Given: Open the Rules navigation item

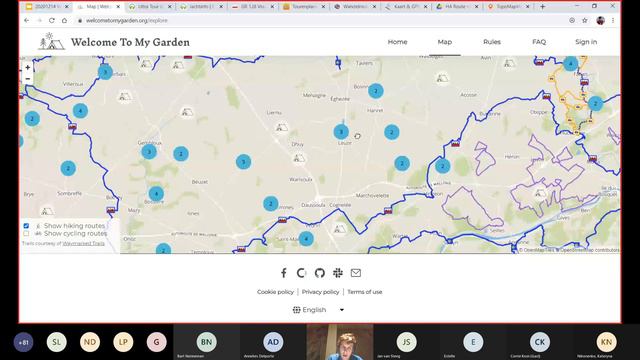Looking at the screenshot, I should pyautogui.click(x=492, y=42).
